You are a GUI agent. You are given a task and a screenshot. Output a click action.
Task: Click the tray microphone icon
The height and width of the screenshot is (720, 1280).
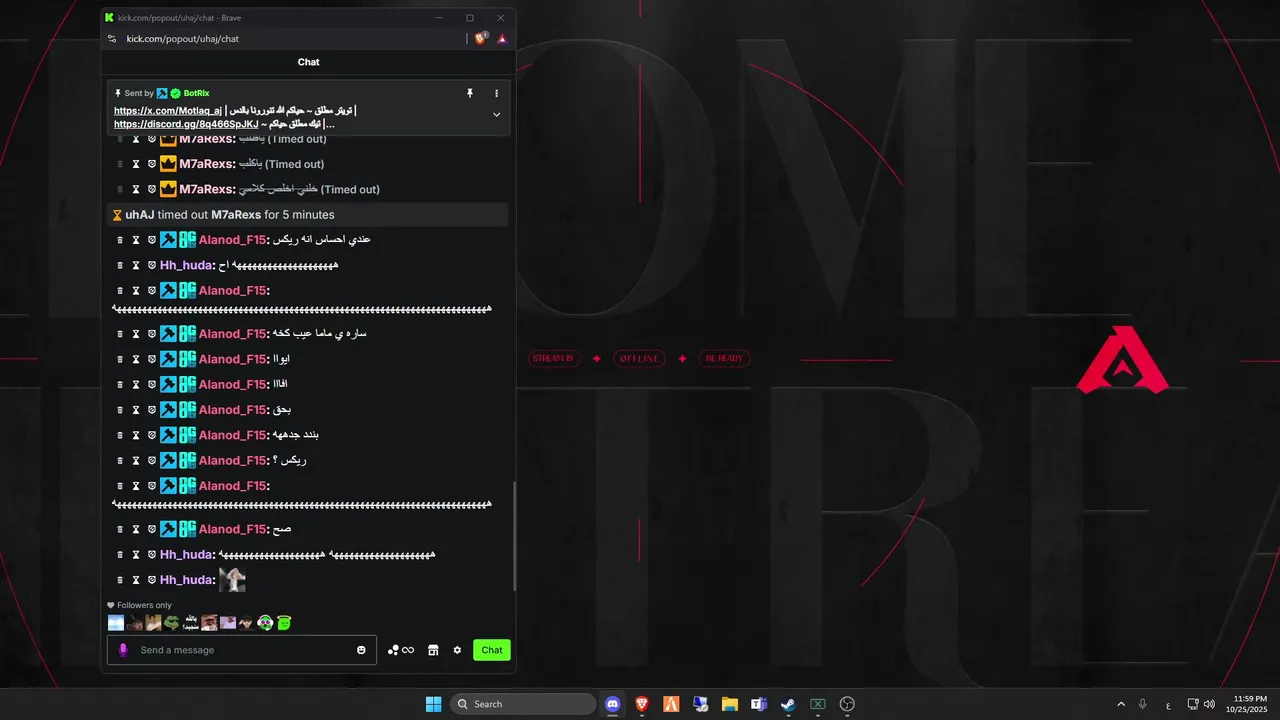pos(1143,704)
